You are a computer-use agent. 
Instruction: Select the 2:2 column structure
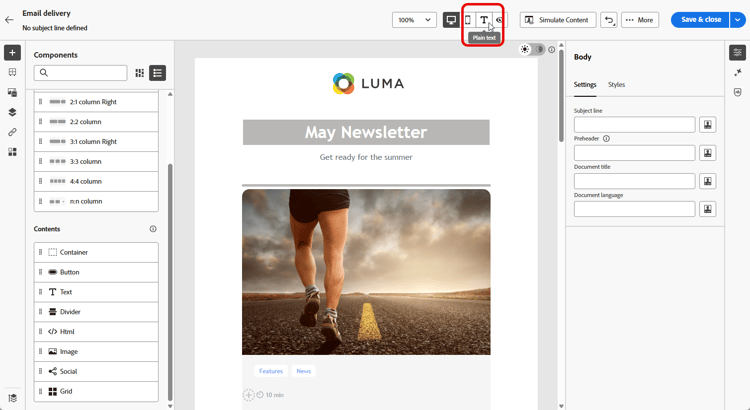click(x=96, y=122)
